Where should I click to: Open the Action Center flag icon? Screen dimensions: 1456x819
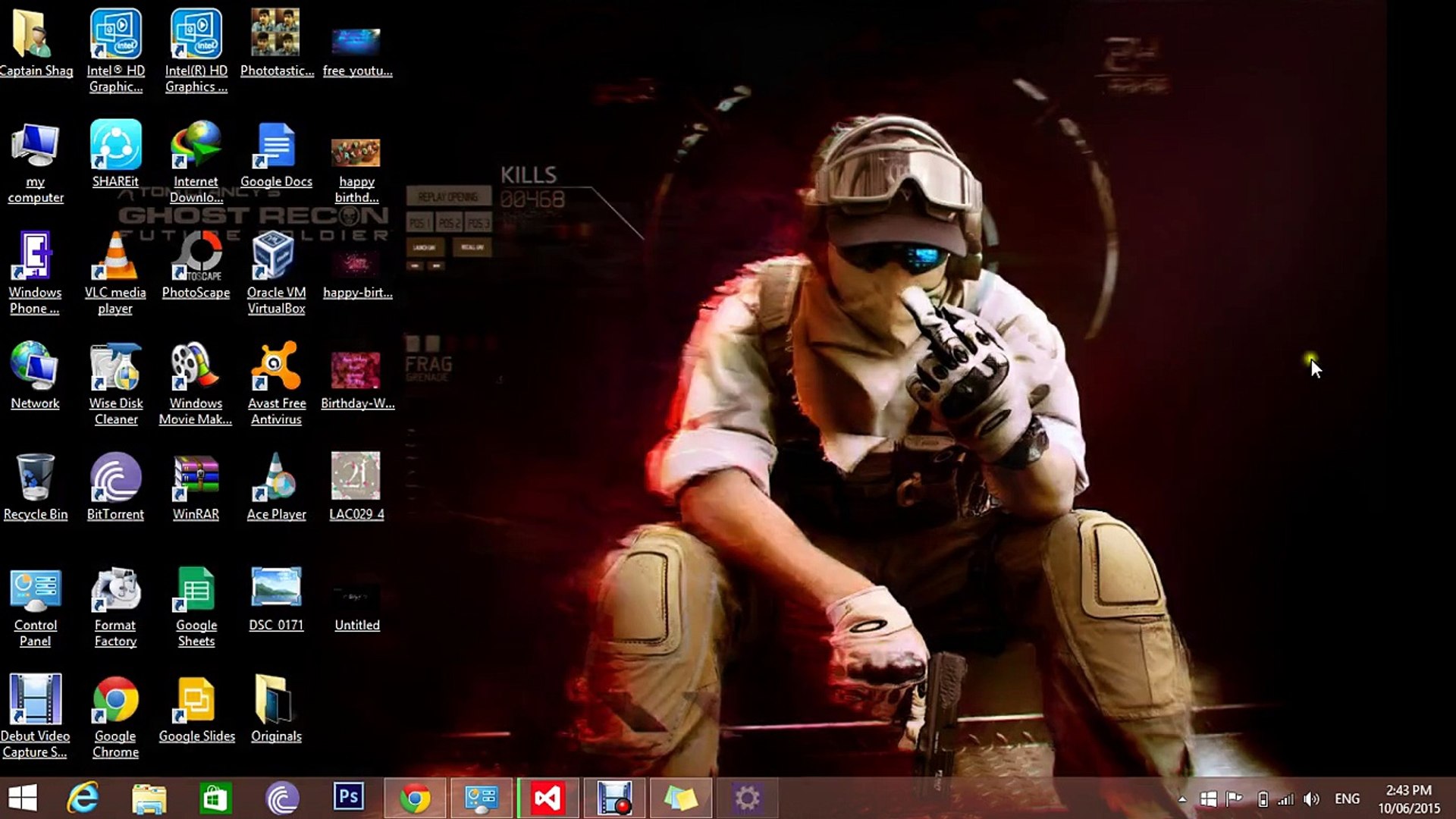(1234, 799)
